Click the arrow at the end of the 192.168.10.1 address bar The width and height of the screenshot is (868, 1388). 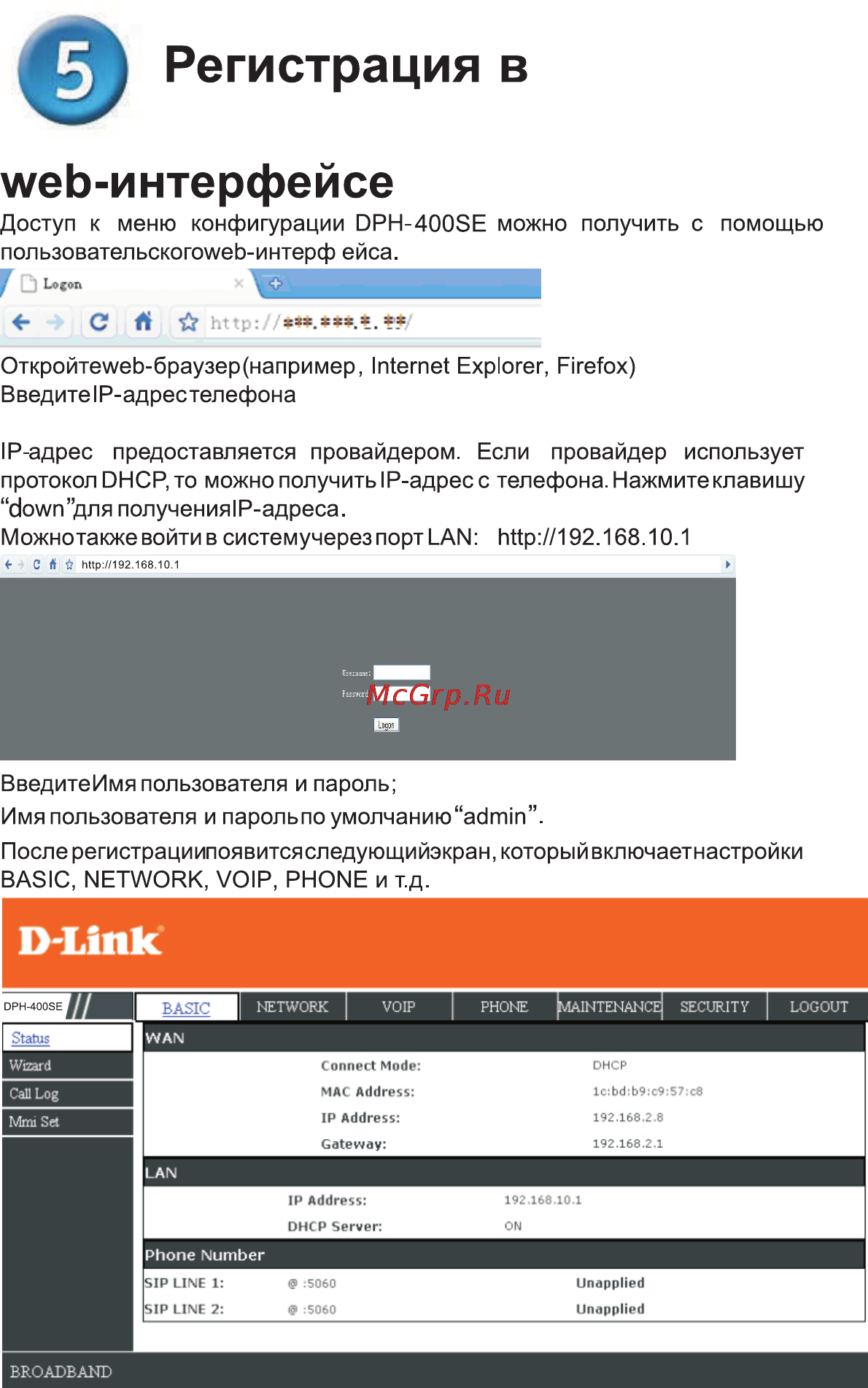point(727,564)
